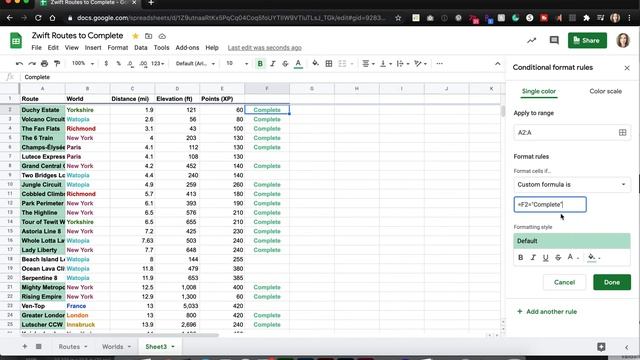Open the font family dropdown
640x360 pixels.
coord(195,64)
